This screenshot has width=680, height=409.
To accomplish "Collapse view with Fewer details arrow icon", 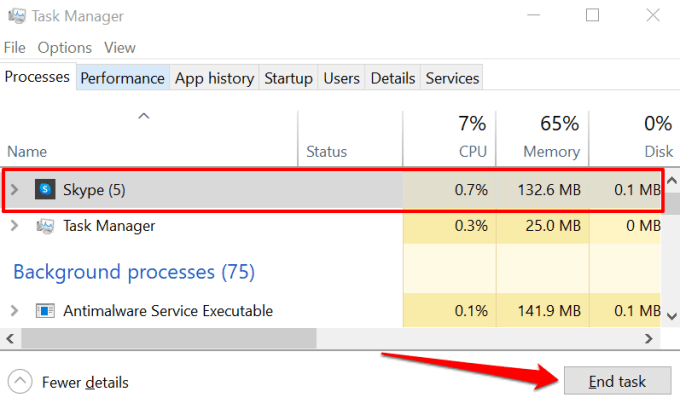I will 21,382.
